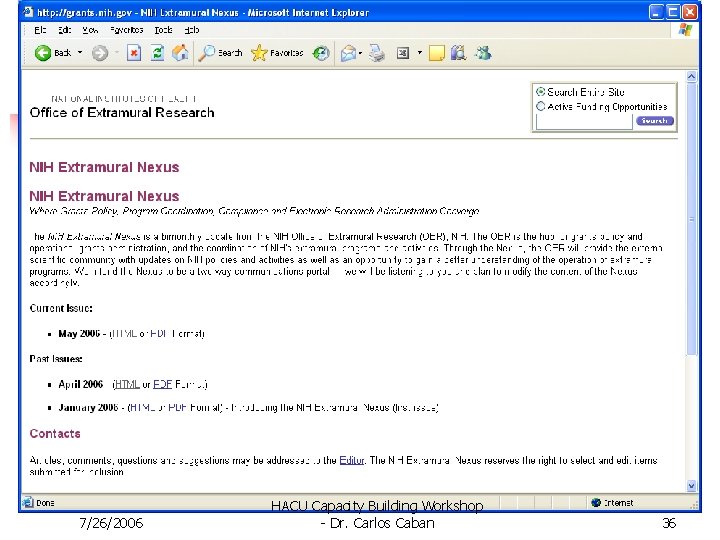The width and height of the screenshot is (720, 540).
Task: Click the Internet zone globe icon
Action: point(596,503)
